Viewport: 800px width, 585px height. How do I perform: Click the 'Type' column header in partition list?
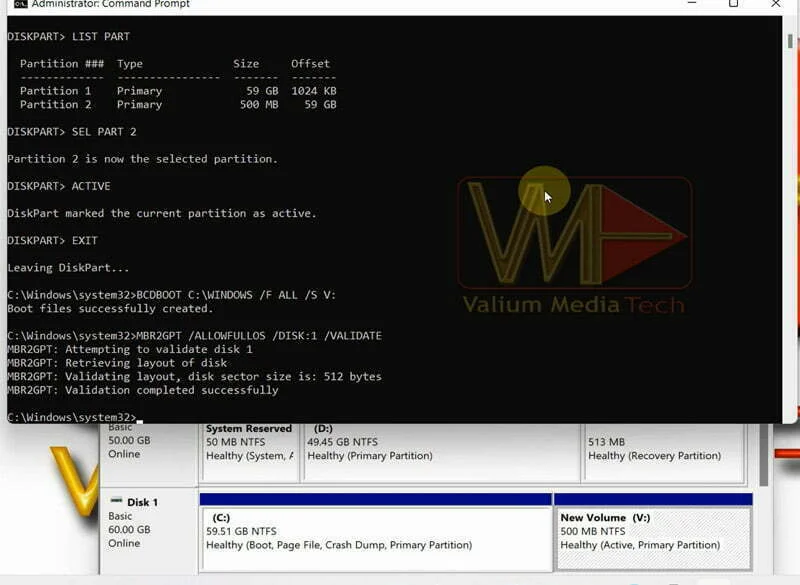click(x=130, y=64)
